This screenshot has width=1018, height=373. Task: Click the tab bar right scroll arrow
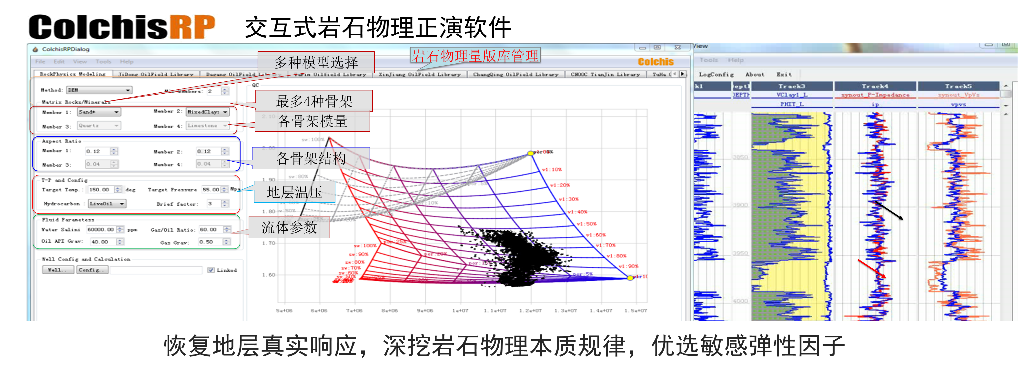tap(682, 74)
